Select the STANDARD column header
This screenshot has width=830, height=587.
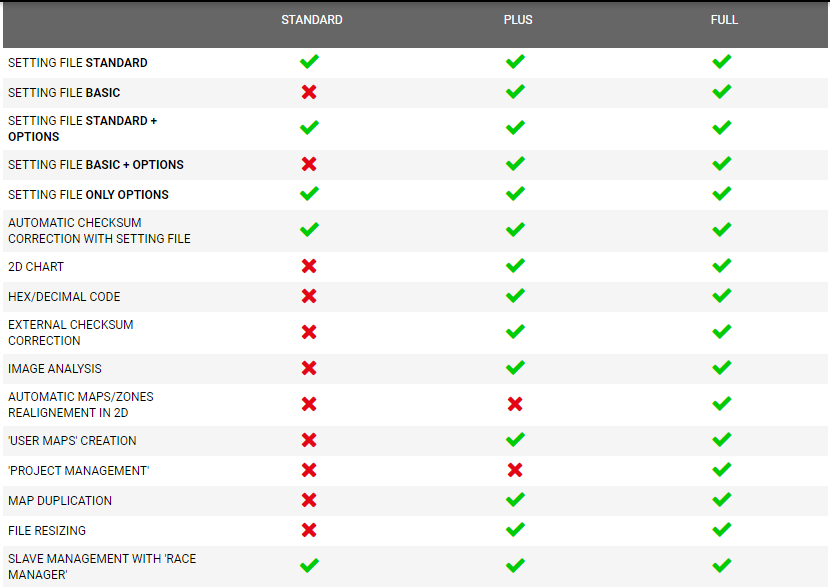(312, 20)
